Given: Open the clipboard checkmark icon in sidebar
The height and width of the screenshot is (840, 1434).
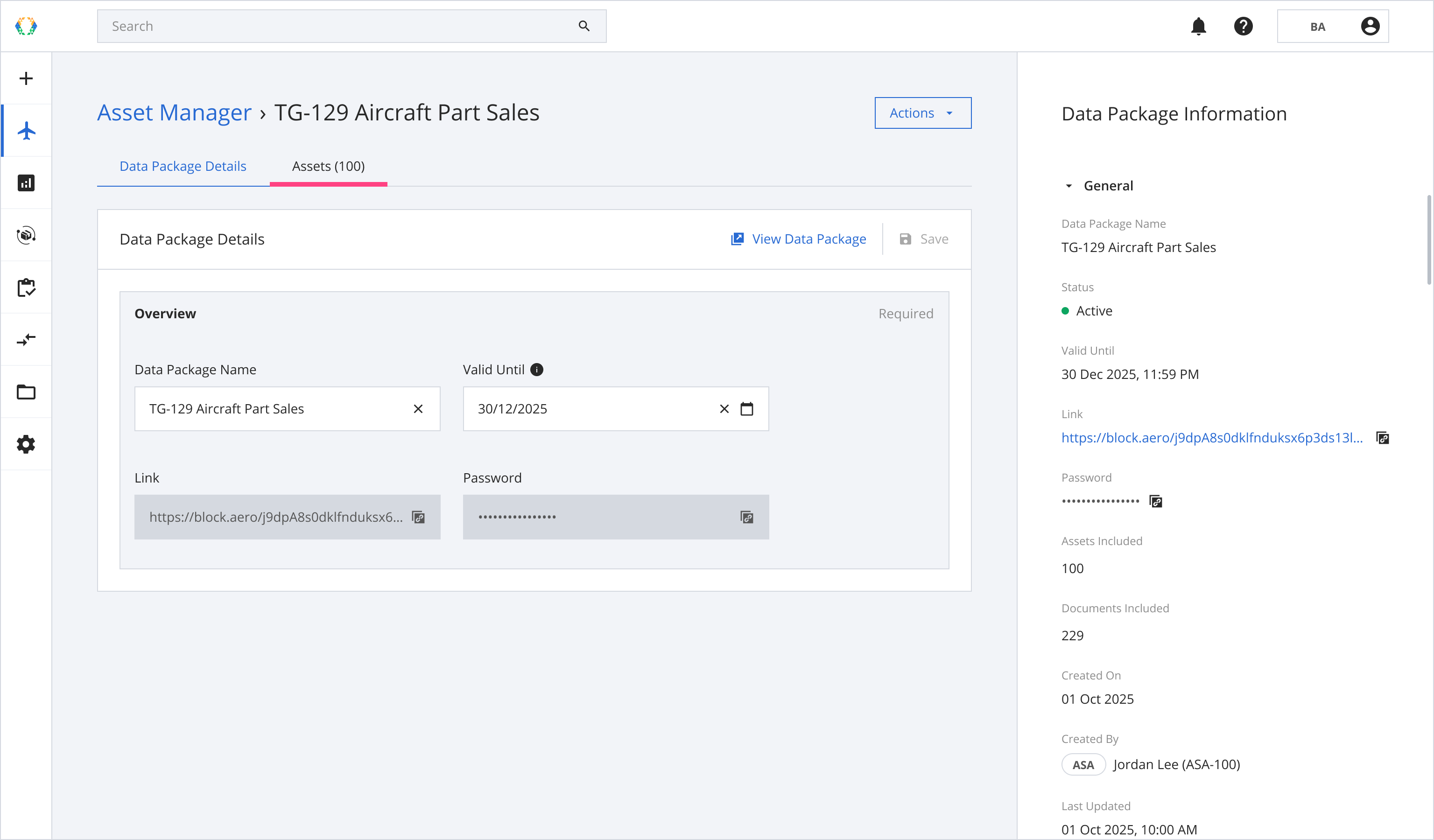Looking at the screenshot, I should point(26,288).
